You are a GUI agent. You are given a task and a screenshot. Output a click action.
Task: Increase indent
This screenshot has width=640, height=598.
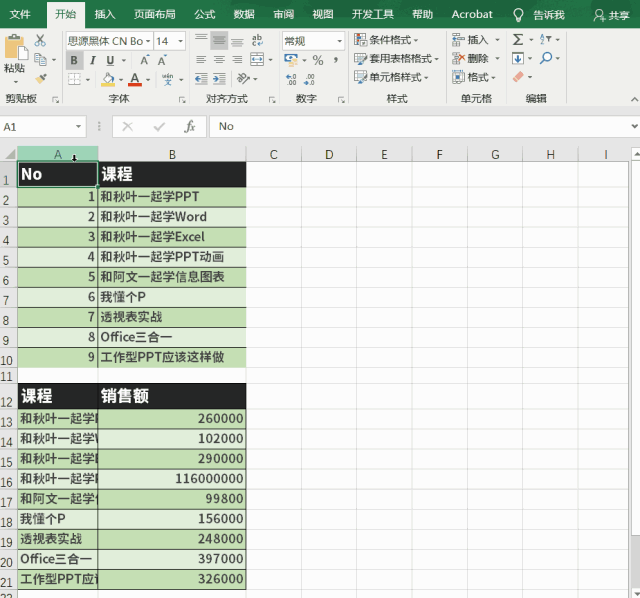(x=219, y=79)
